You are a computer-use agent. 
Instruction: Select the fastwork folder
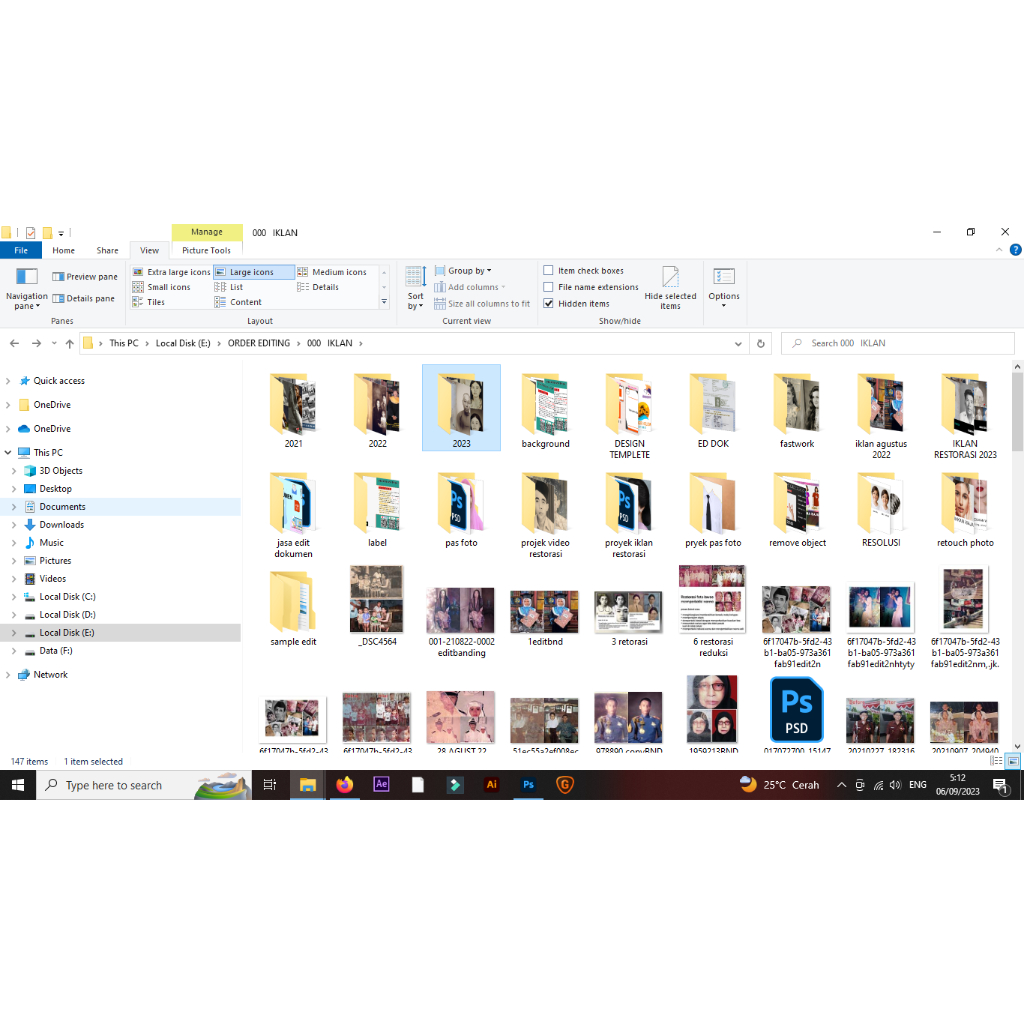[x=797, y=409]
